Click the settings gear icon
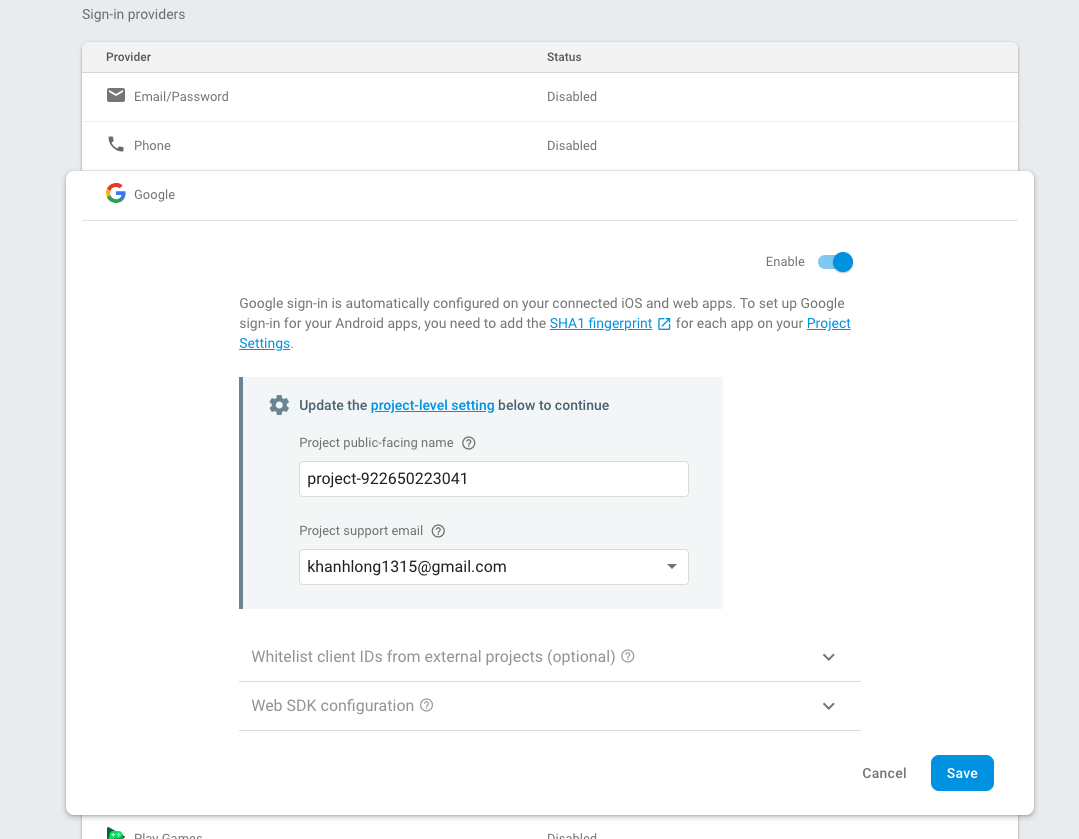 pos(279,405)
